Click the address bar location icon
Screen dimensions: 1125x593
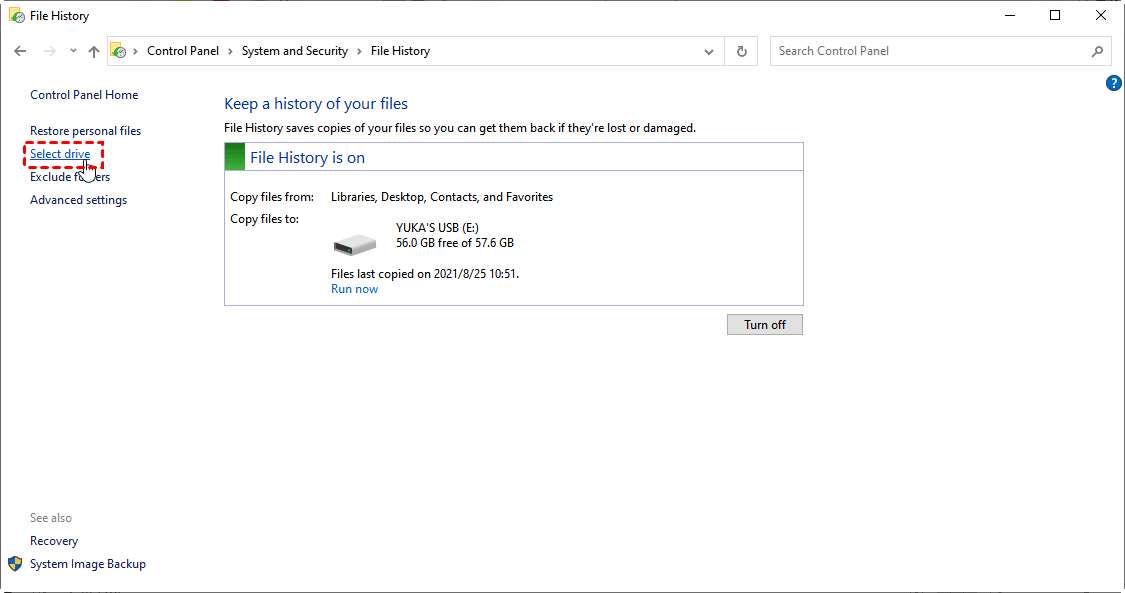coord(118,51)
